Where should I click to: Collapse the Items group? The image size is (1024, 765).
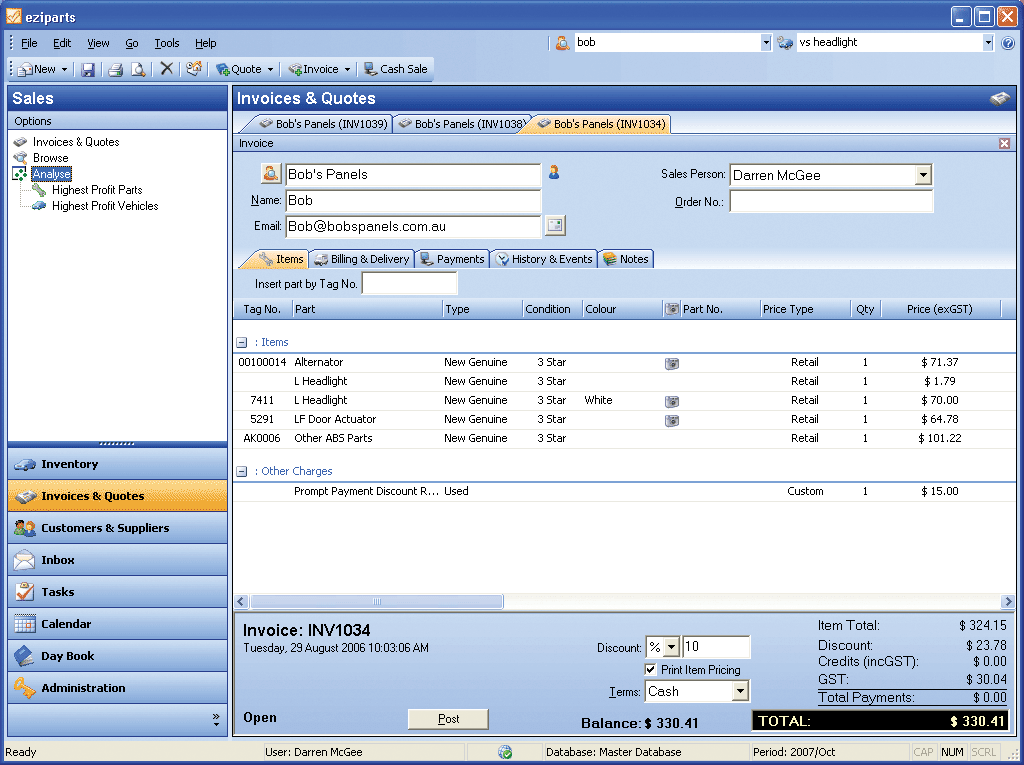pos(242,342)
